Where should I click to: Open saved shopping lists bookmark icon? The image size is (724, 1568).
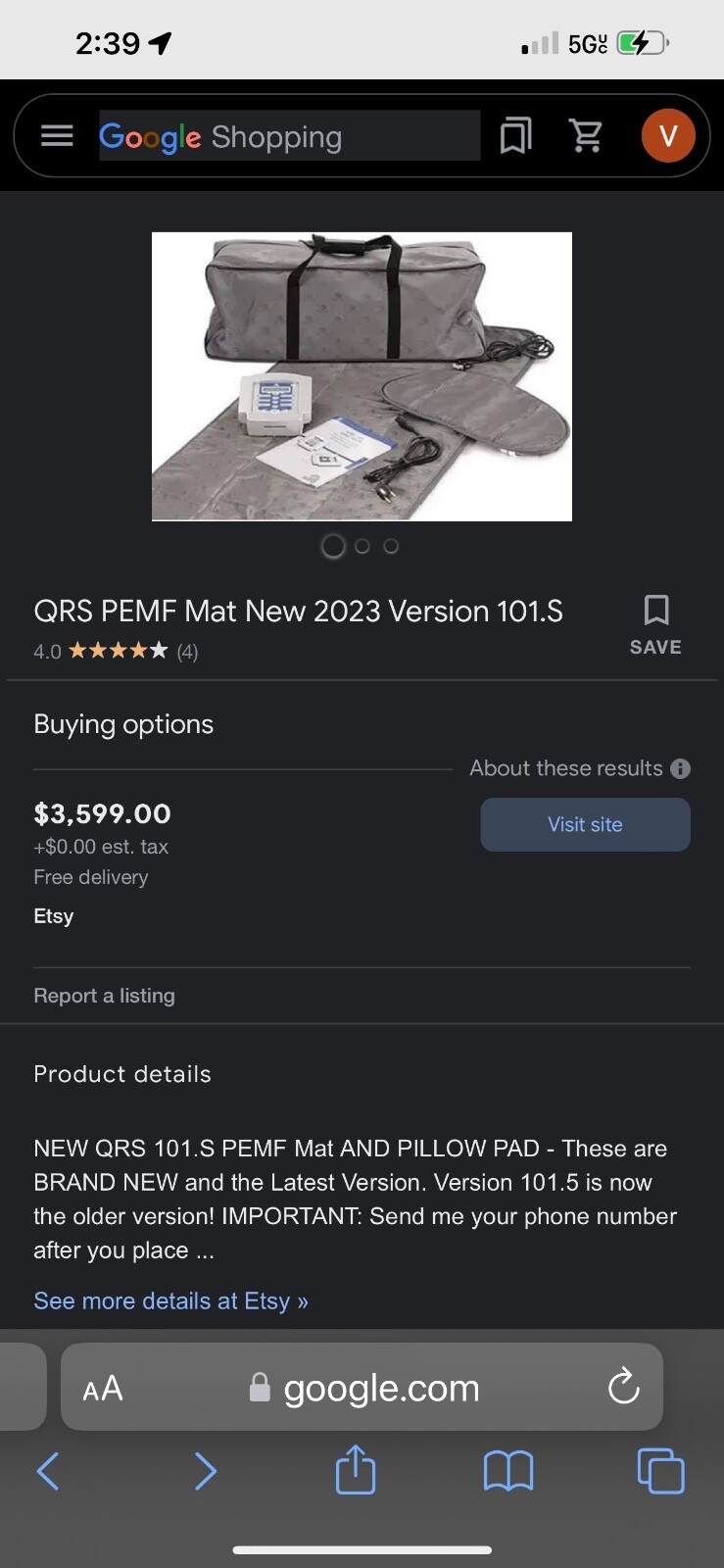click(x=514, y=135)
